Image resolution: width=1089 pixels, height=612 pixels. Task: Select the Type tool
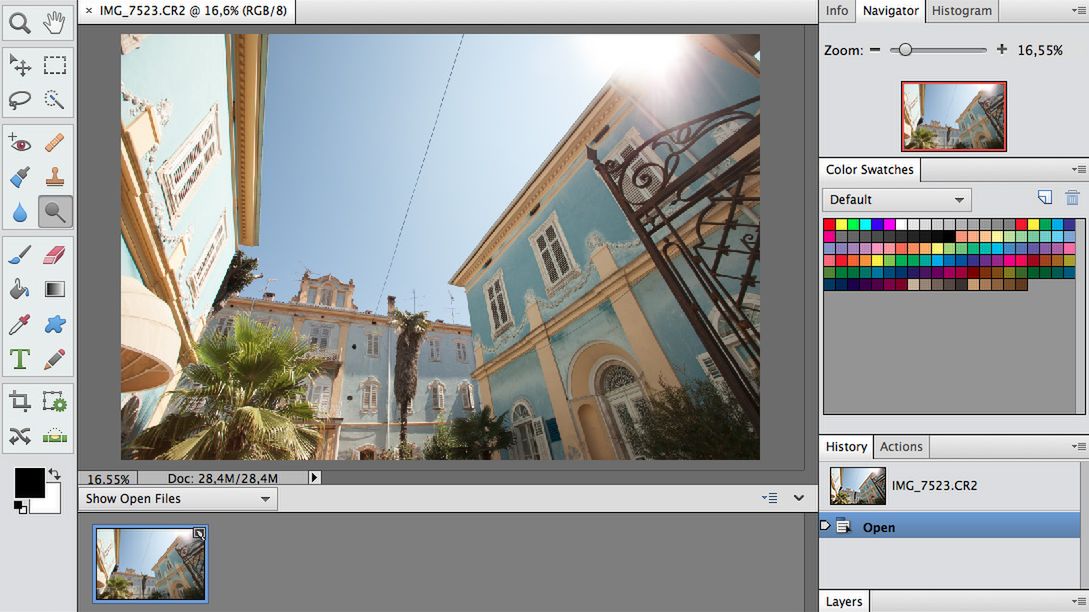coord(20,357)
